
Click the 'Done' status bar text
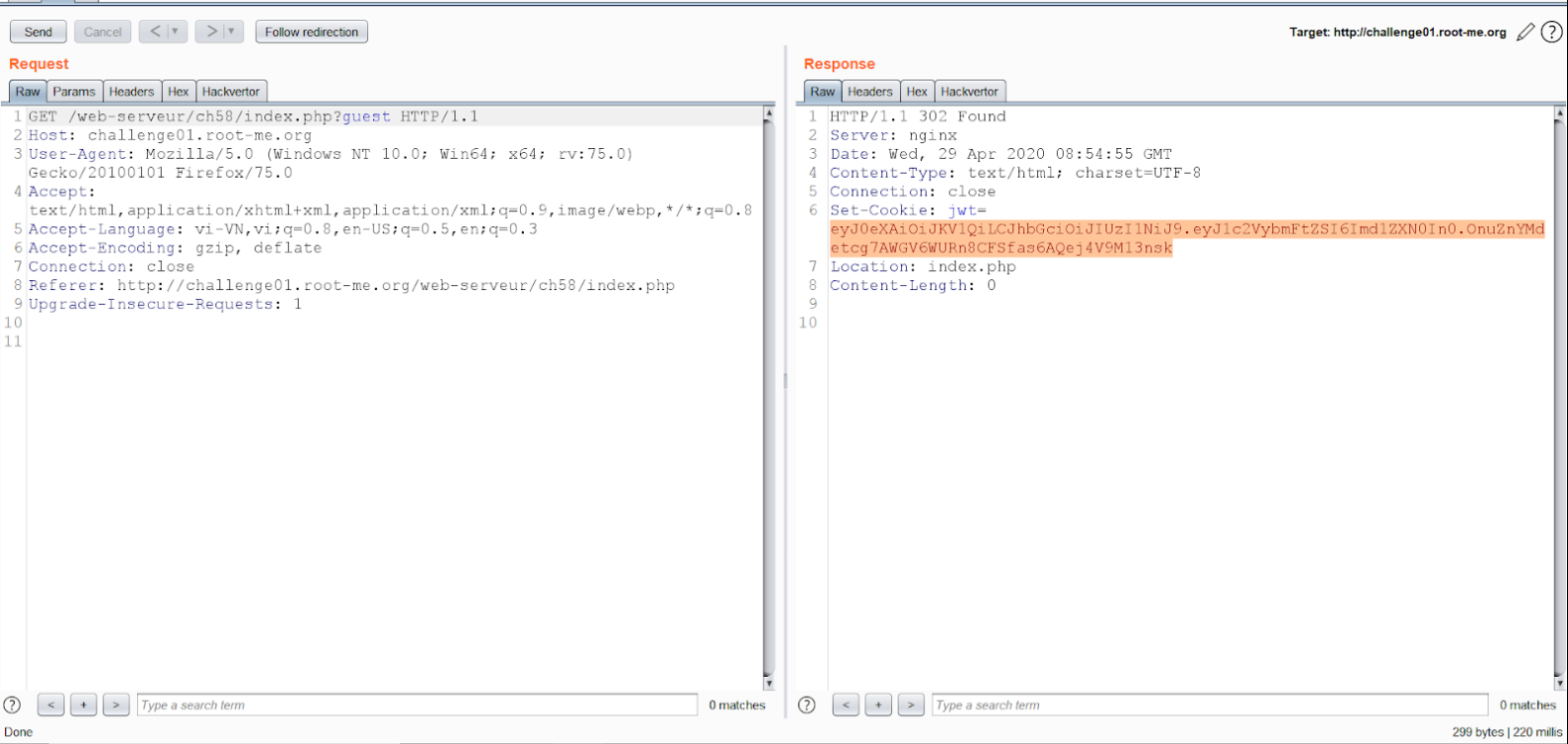click(x=19, y=732)
